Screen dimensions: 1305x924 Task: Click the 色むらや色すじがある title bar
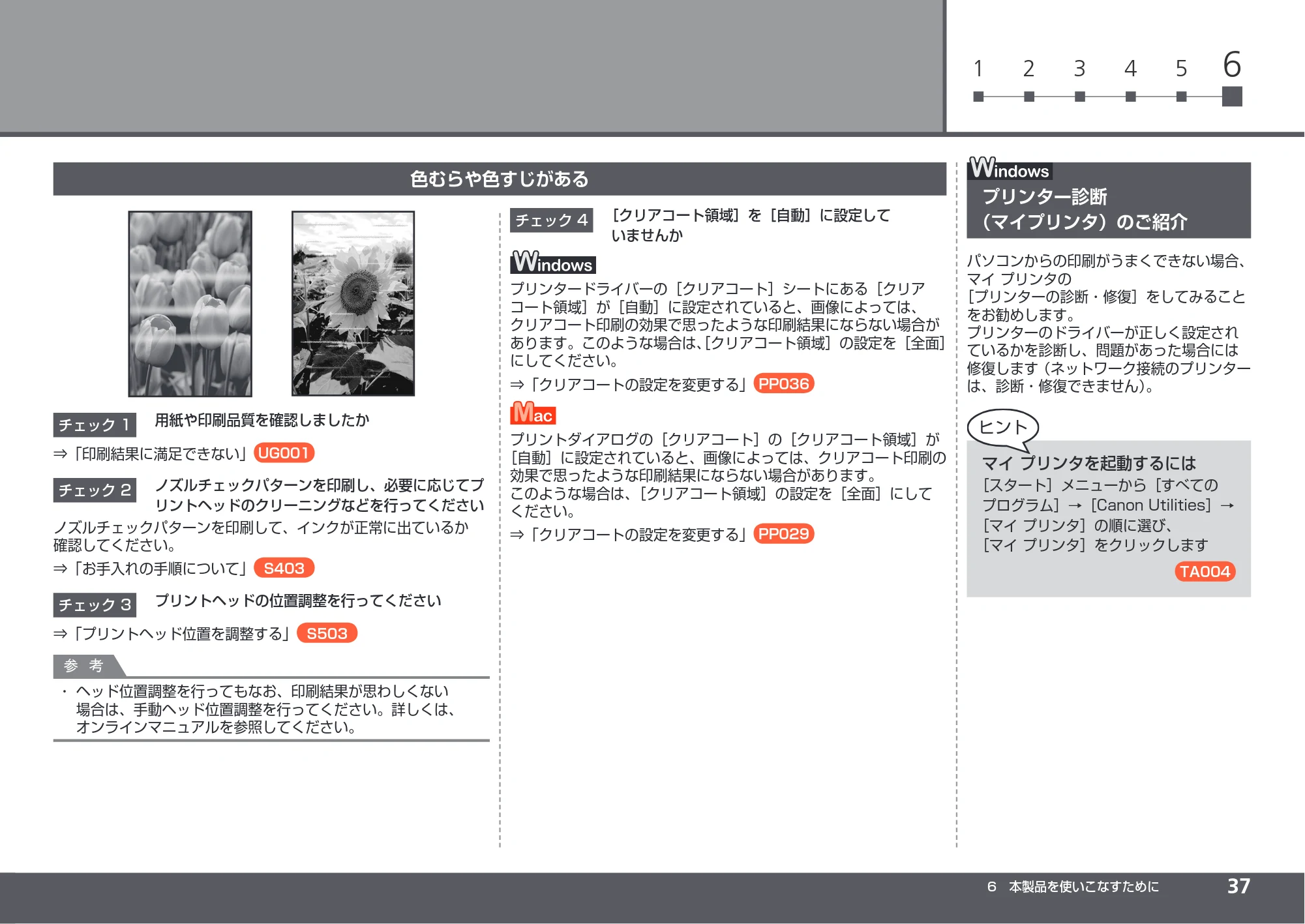500,179
